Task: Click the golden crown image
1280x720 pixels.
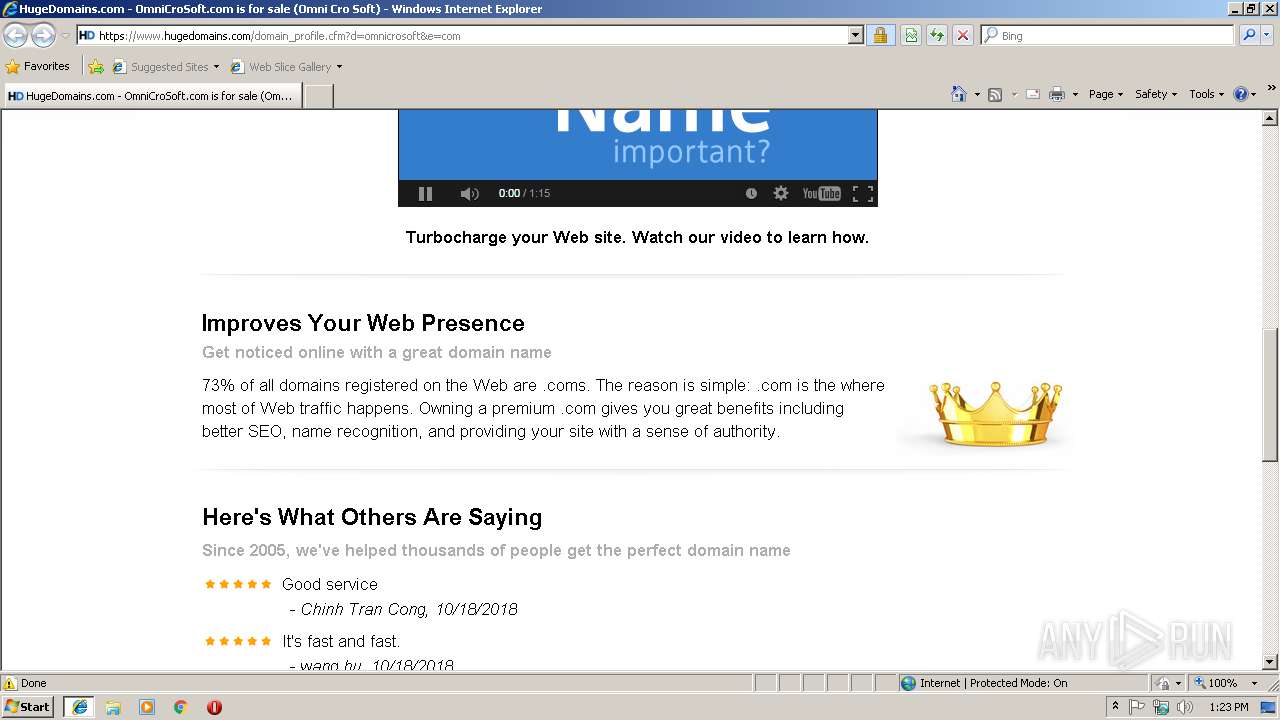Action: coord(994,413)
